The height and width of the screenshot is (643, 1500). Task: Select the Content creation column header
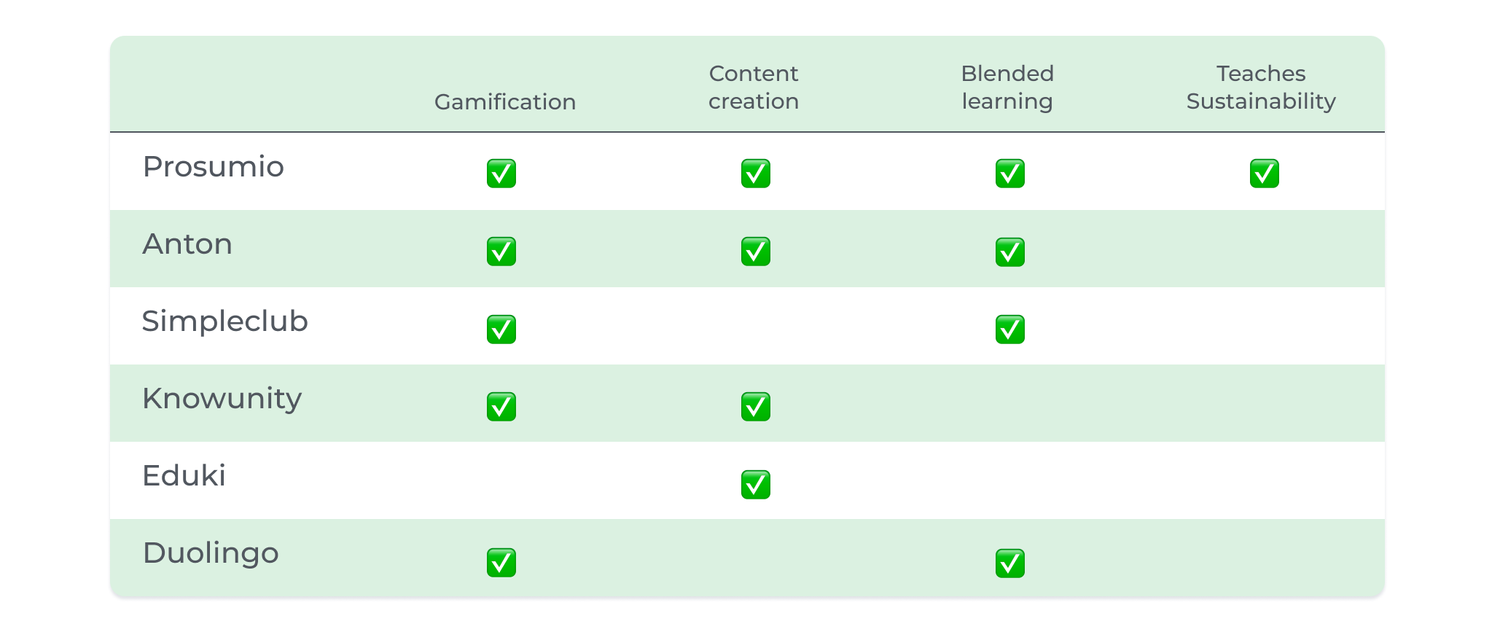754,88
